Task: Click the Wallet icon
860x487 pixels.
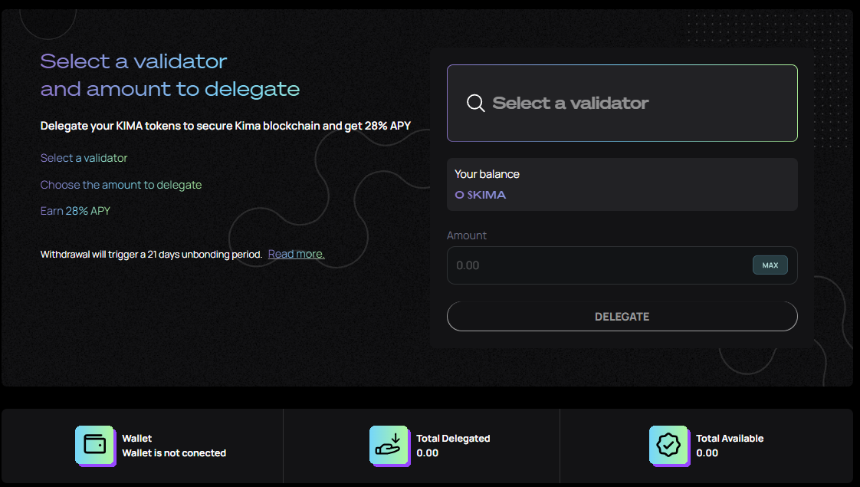Action: [x=95, y=445]
